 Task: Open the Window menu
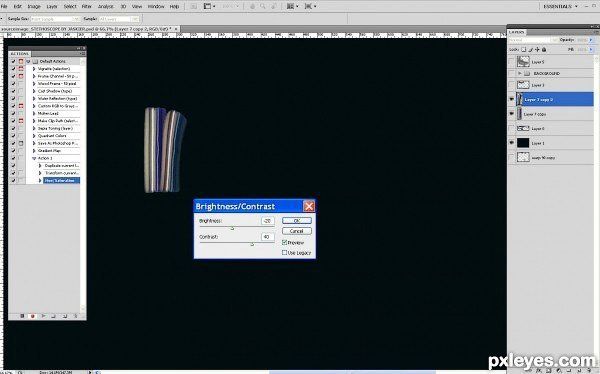click(156, 7)
